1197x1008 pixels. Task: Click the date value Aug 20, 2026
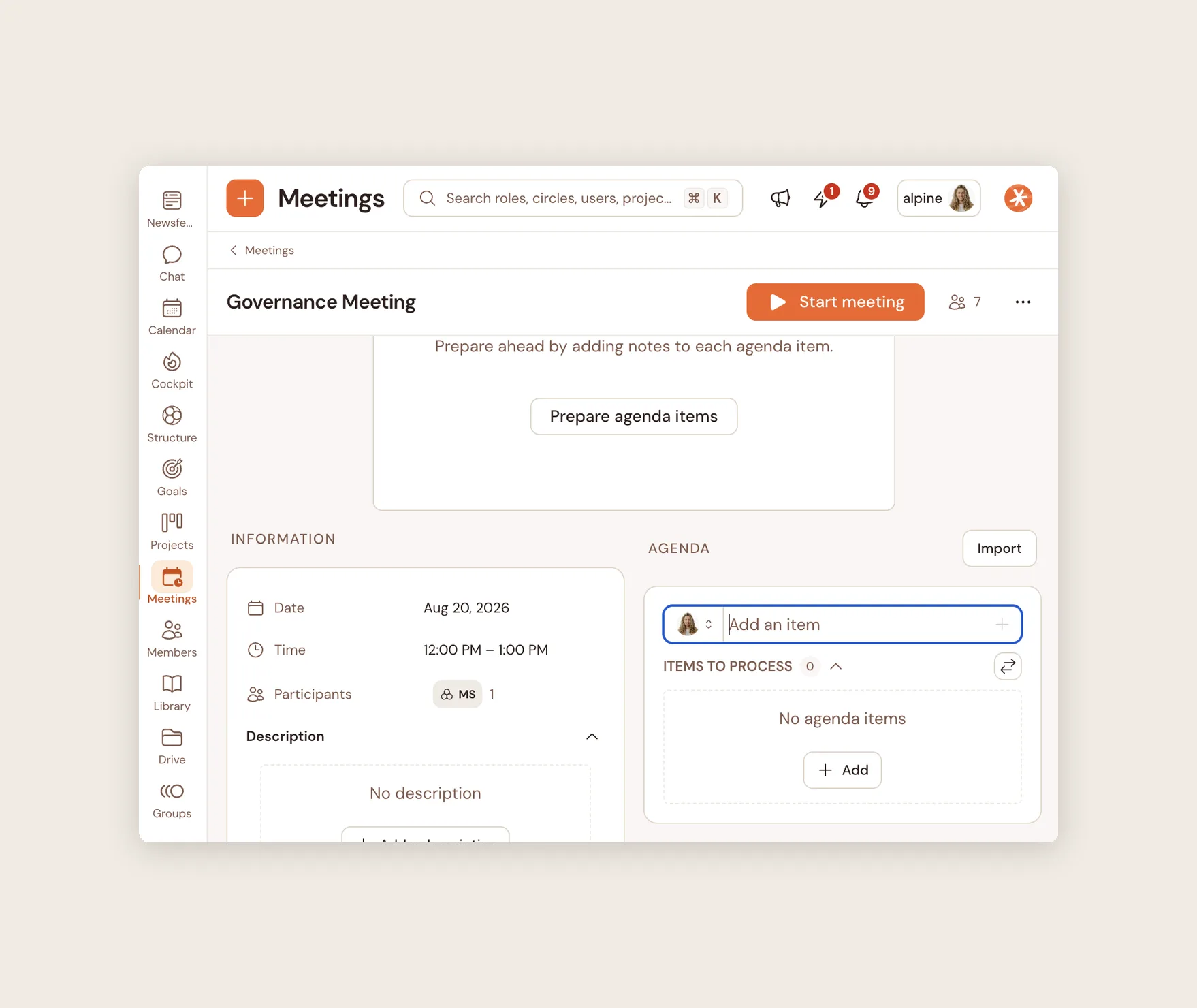(466, 608)
